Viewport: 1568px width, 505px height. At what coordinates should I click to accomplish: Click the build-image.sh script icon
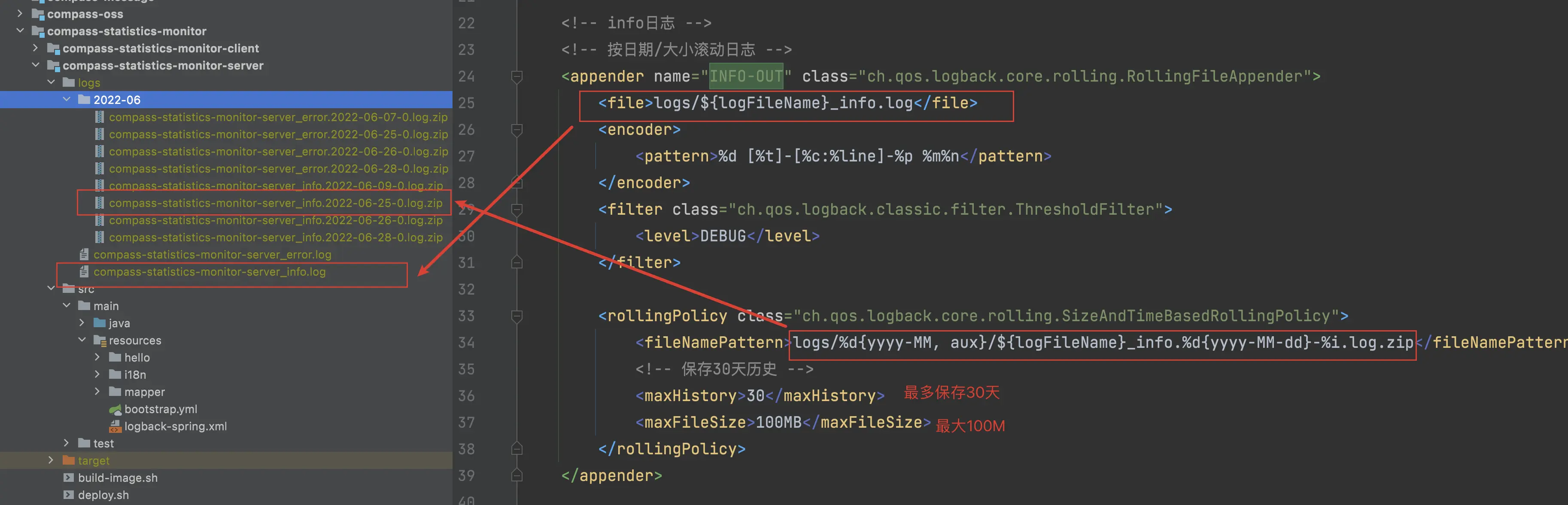click(69, 478)
